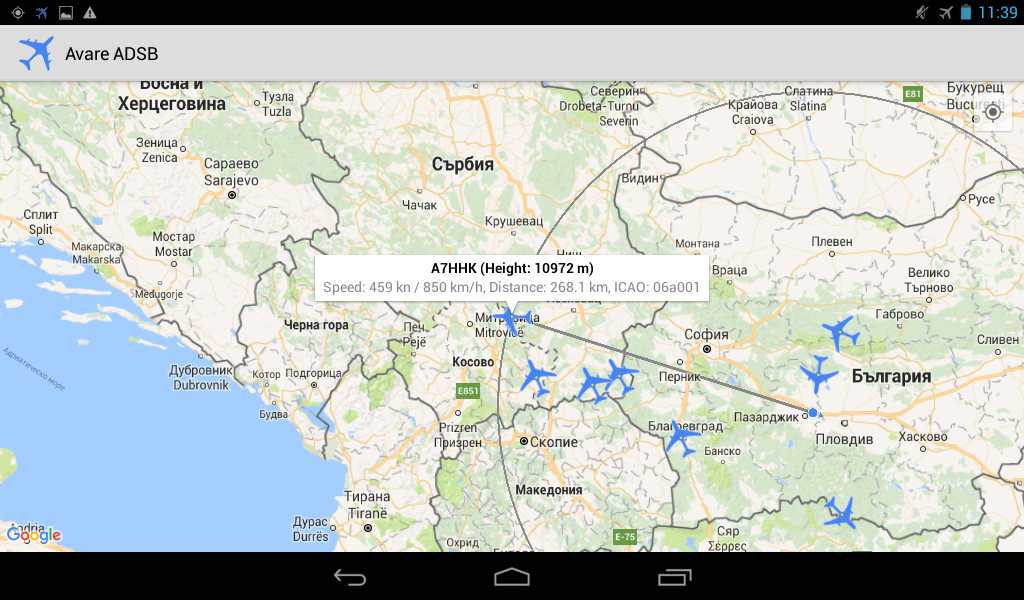This screenshot has width=1024, height=600.
Task: Tap the muted sound status icon
Action: point(921,12)
